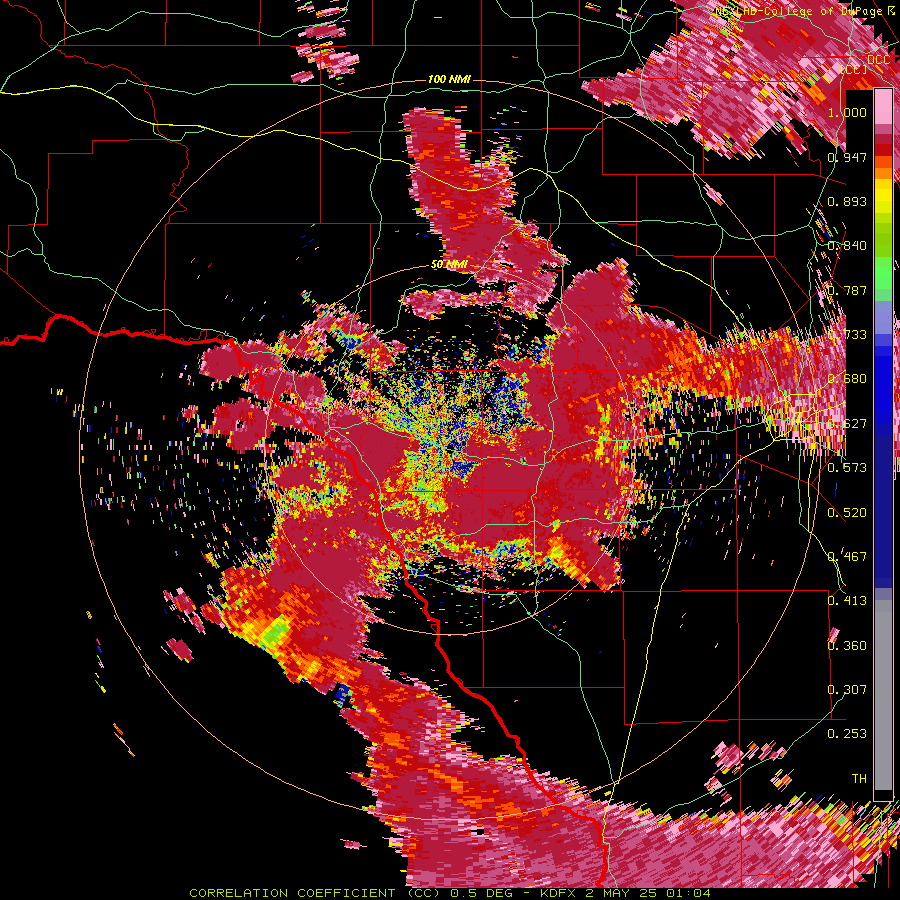Select the 0.573 scale value
This screenshot has width=900, height=900.
click(x=847, y=467)
